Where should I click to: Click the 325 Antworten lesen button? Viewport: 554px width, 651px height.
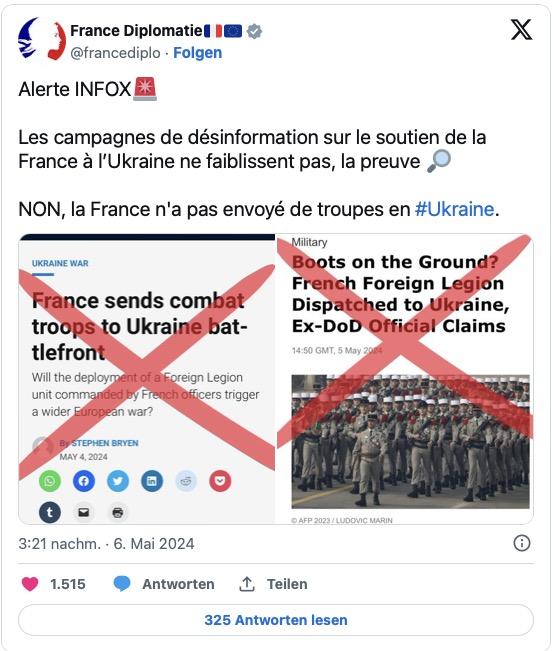[276, 620]
